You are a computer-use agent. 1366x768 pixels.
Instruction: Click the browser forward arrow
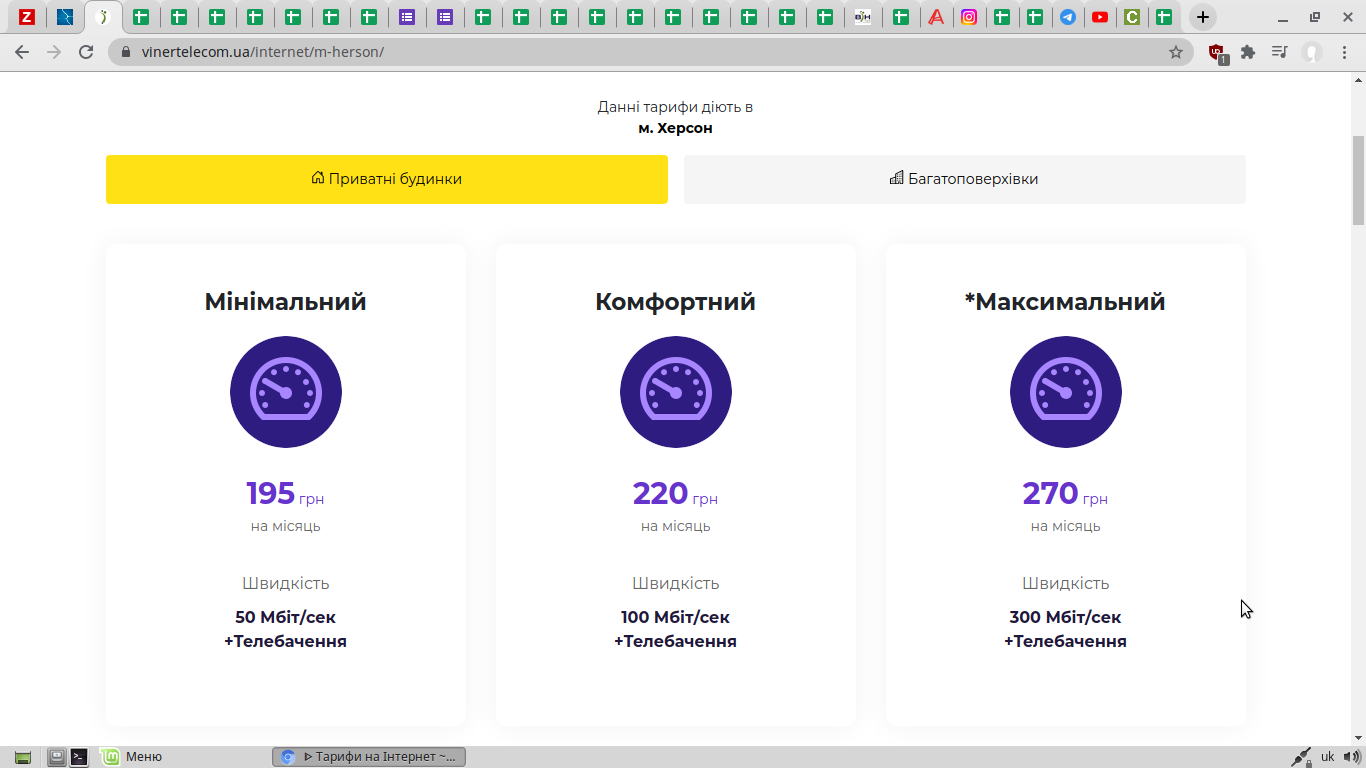54,52
